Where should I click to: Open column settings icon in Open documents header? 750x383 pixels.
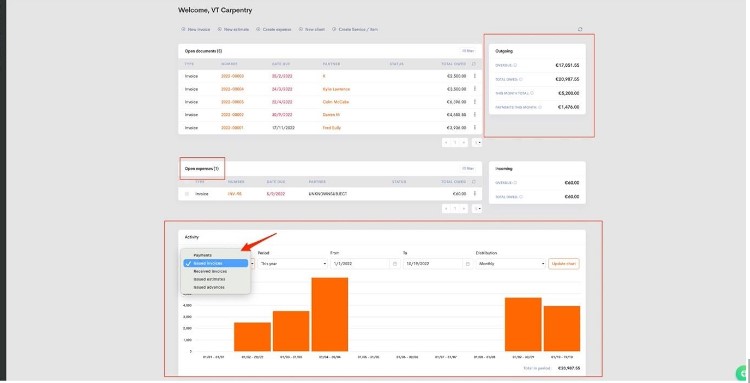pos(474,64)
